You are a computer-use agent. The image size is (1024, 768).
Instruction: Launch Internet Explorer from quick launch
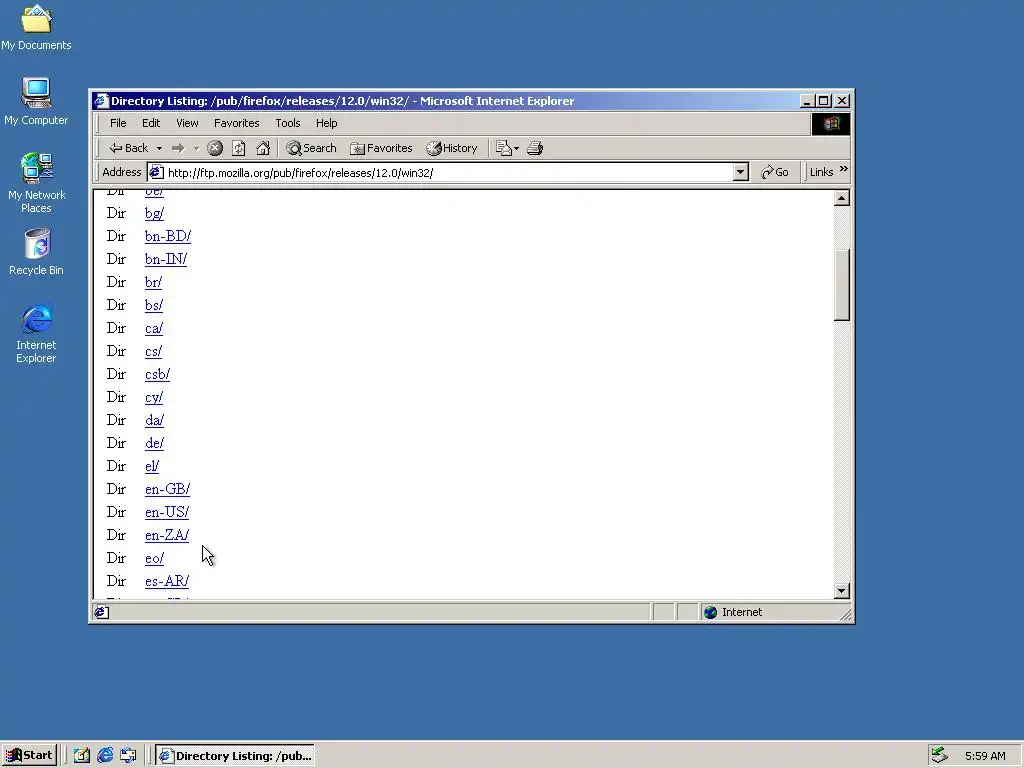pyautogui.click(x=105, y=756)
